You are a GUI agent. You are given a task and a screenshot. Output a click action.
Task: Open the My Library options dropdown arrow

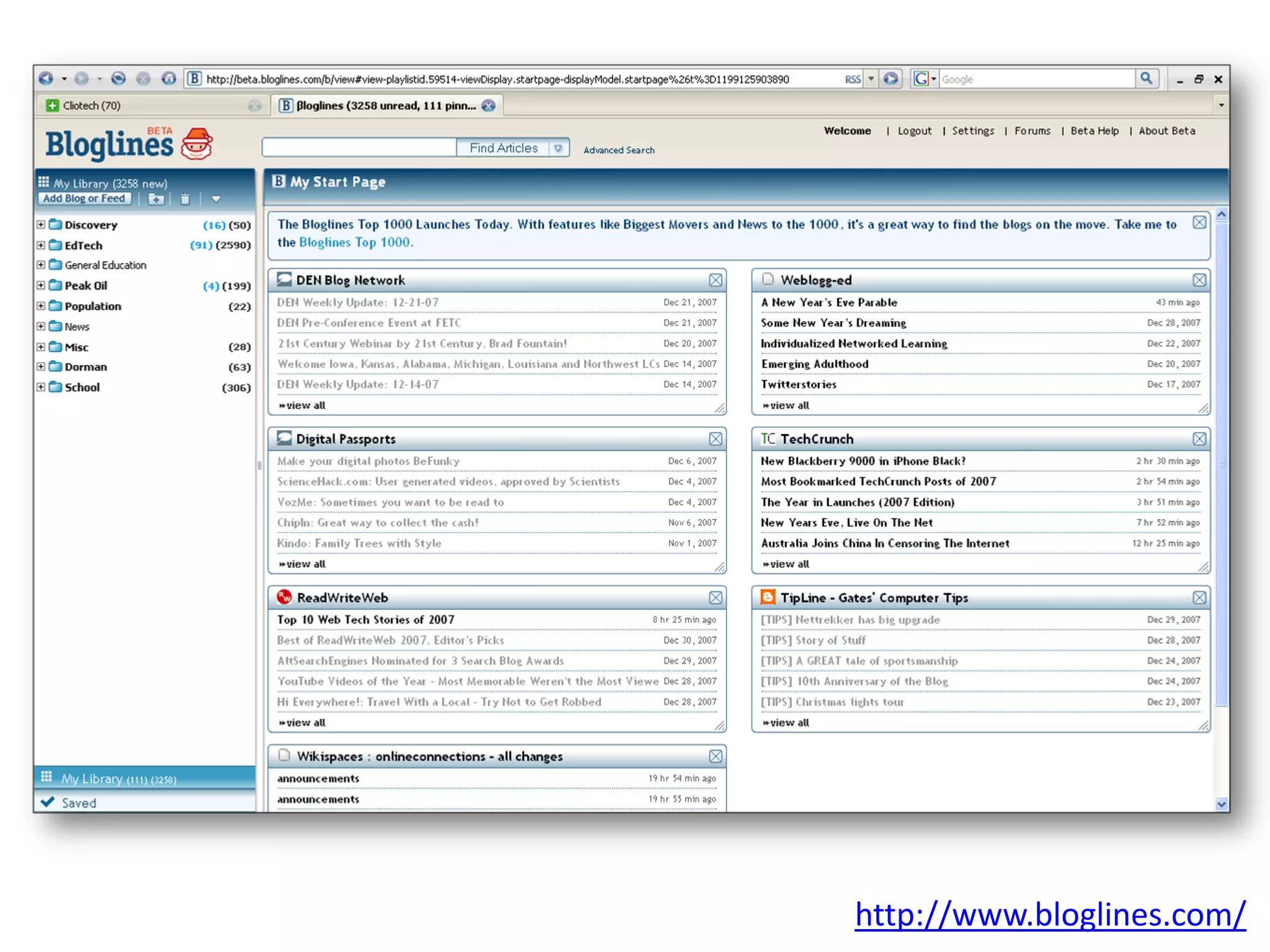click(x=216, y=199)
